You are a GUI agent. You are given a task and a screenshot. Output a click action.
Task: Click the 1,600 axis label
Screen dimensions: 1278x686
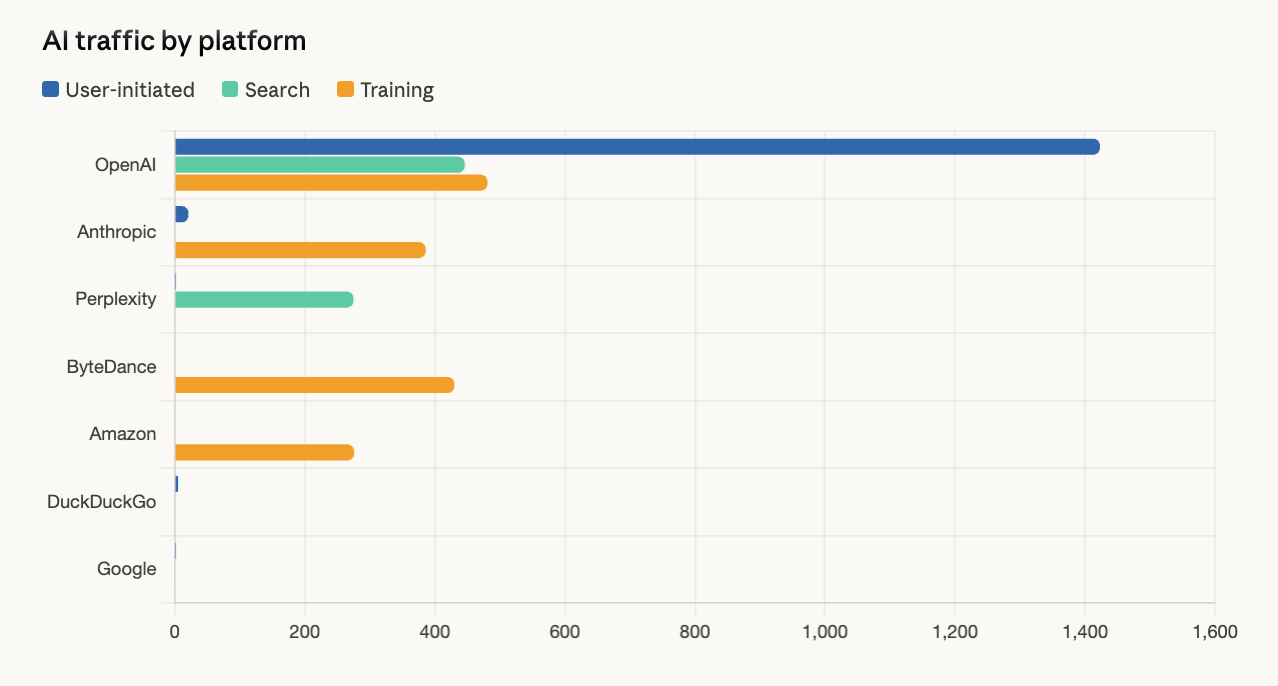(x=1213, y=632)
